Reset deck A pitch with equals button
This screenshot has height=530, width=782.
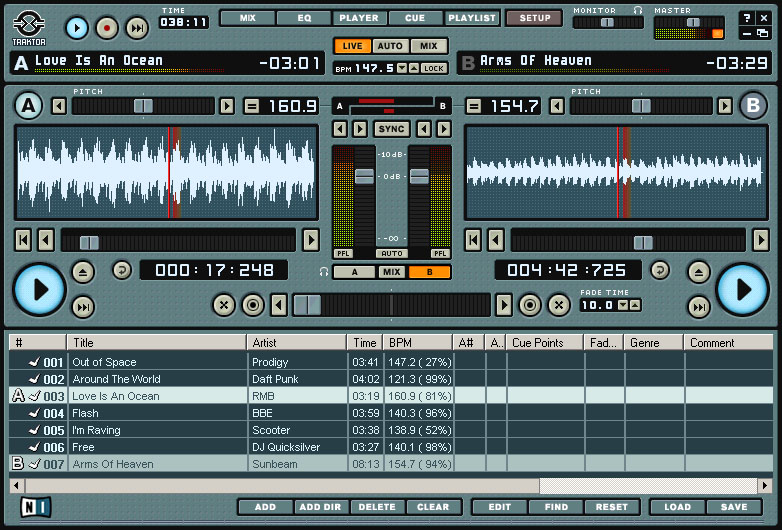(x=252, y=106)
